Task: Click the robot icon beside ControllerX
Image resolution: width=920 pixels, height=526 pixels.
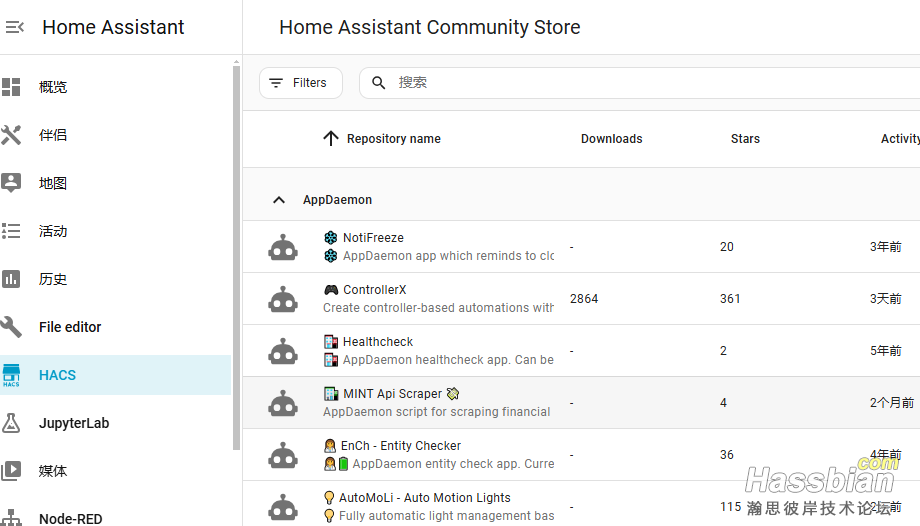Action: pos(283,299)
